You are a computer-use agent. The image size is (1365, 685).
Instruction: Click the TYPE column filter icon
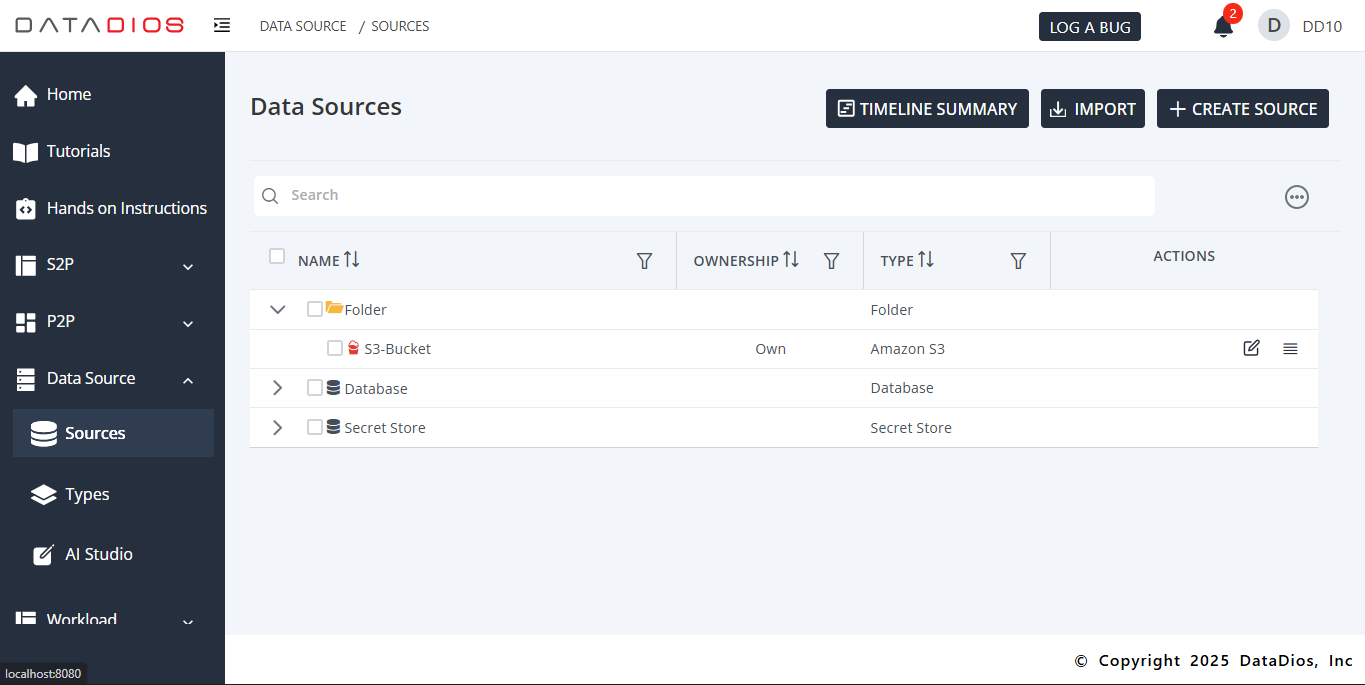[1018, 261]
